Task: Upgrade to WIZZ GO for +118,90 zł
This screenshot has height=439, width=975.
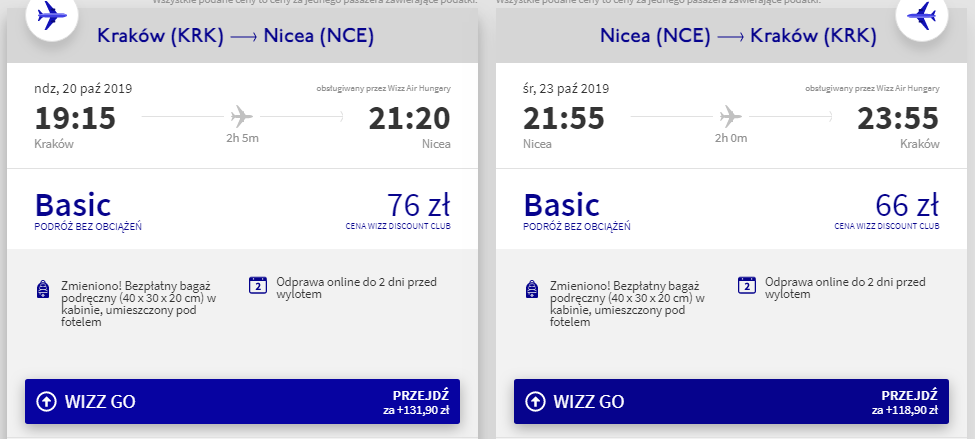Action: coord(731,402)
